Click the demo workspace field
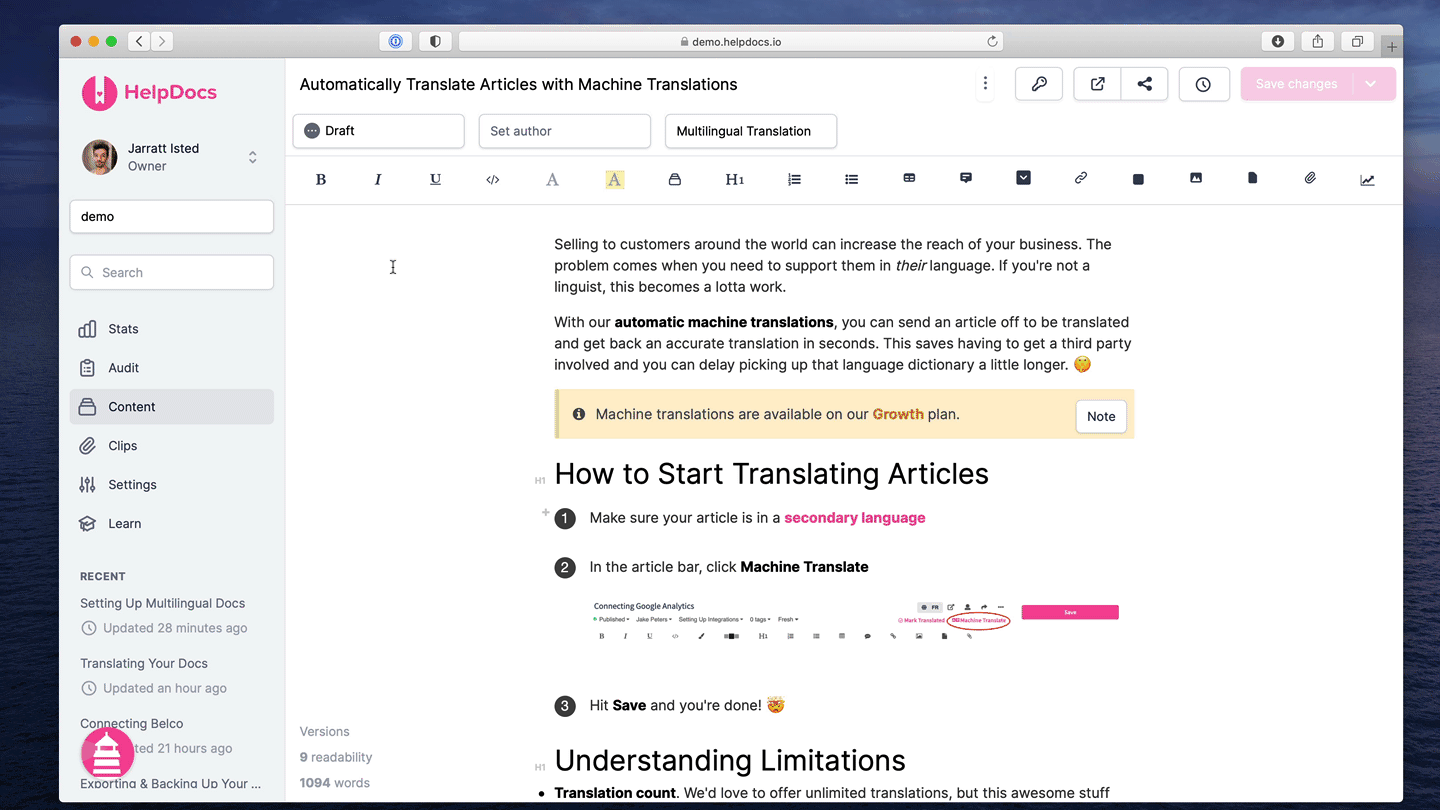The width and height of the screenshot is (1440, 810). 171,217
